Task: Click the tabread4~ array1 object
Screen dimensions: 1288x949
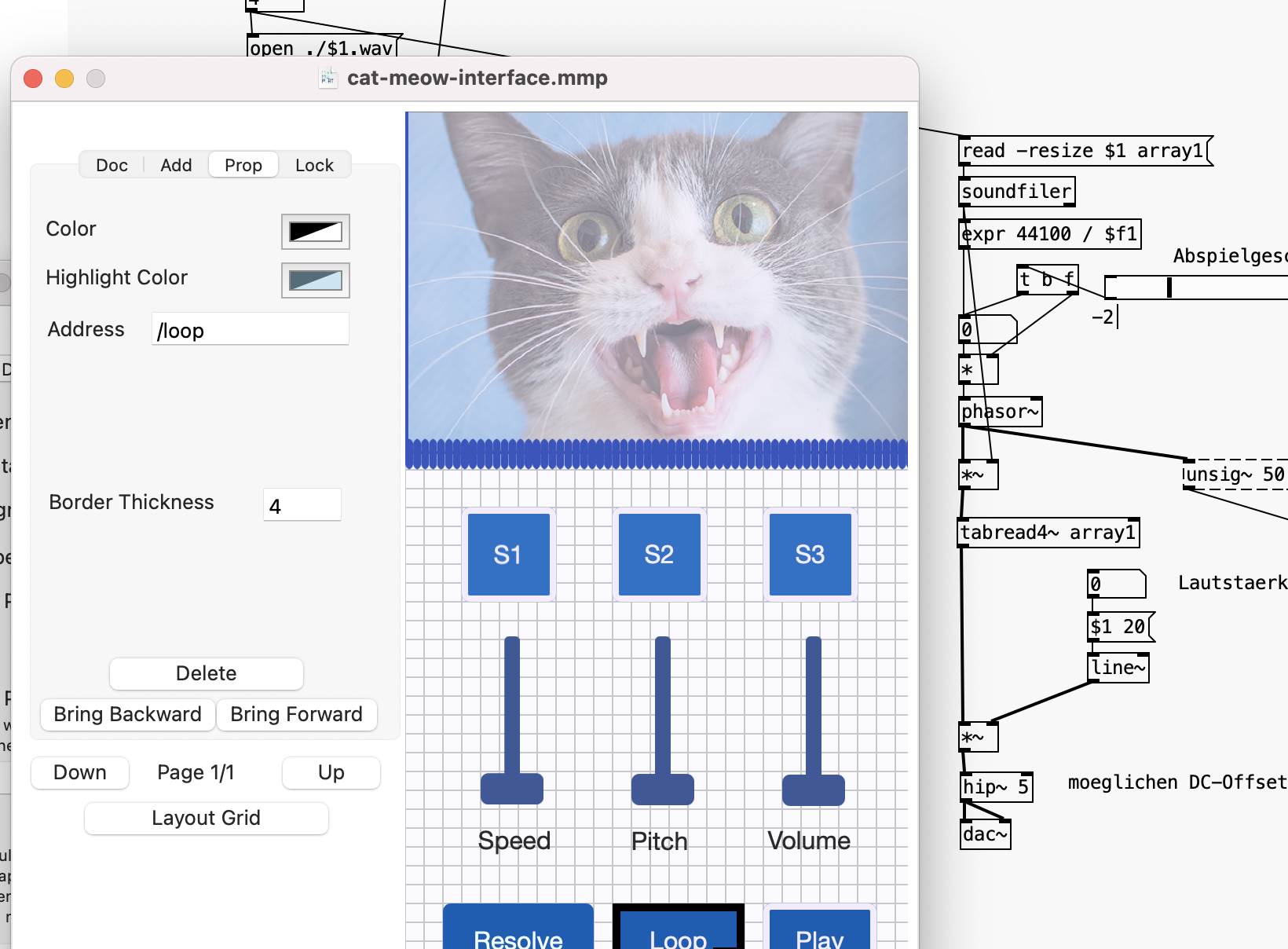Action: click(1048, 533)
